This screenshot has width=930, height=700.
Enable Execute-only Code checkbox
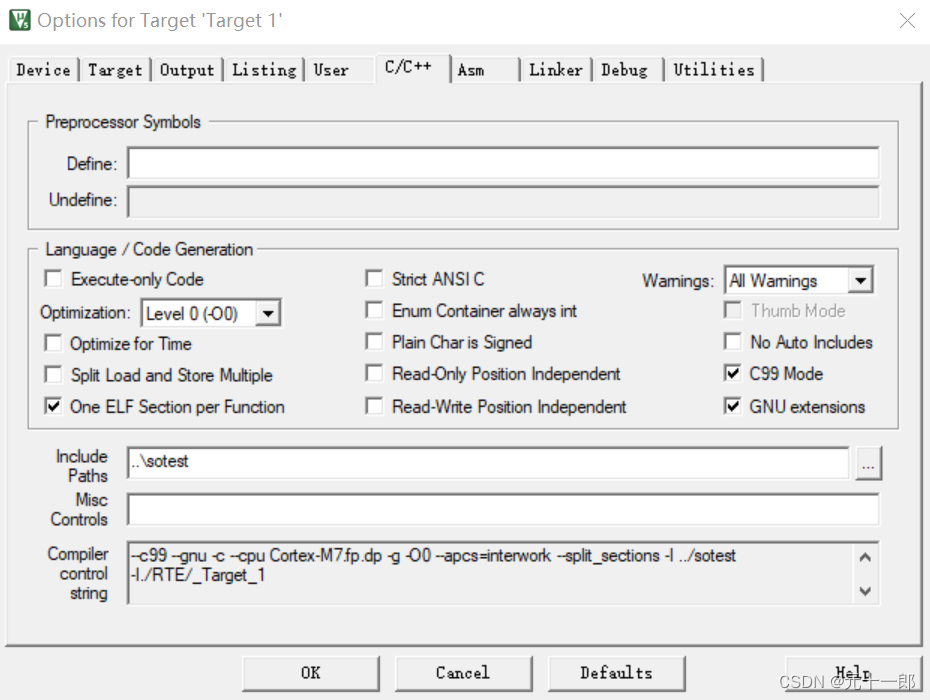click(x=53, y=278)
